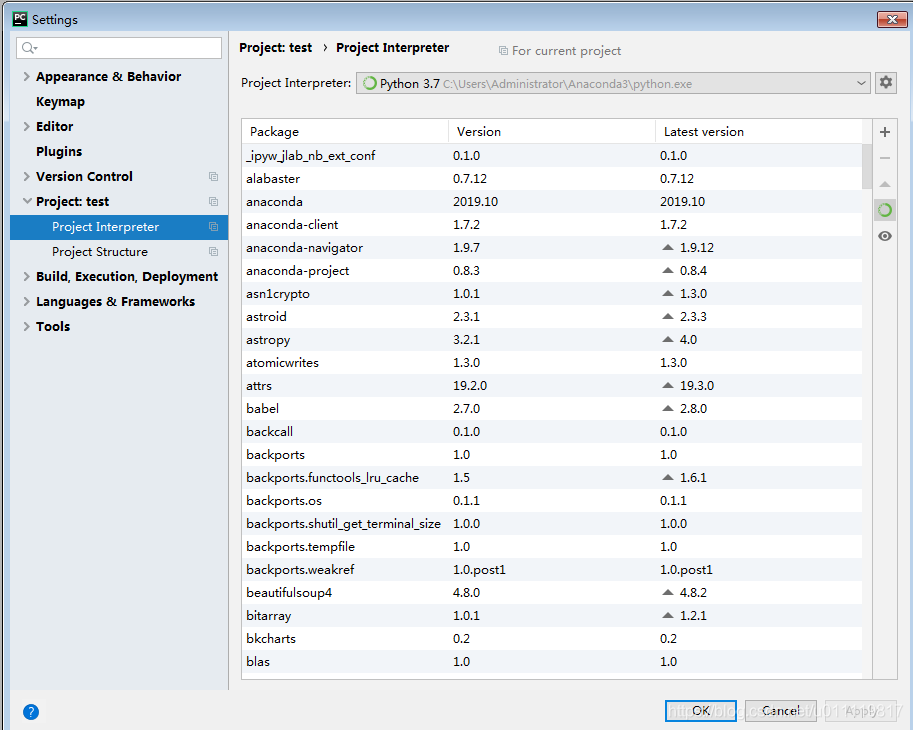Toggle the green Conda package manager icon
Image resolution: width=913 pixels, height=730 pixels.
coord(885,210)
